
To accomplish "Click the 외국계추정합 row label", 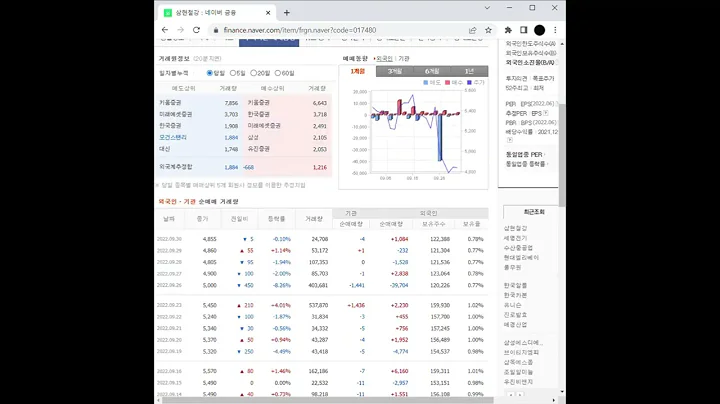I will [175, 167].
